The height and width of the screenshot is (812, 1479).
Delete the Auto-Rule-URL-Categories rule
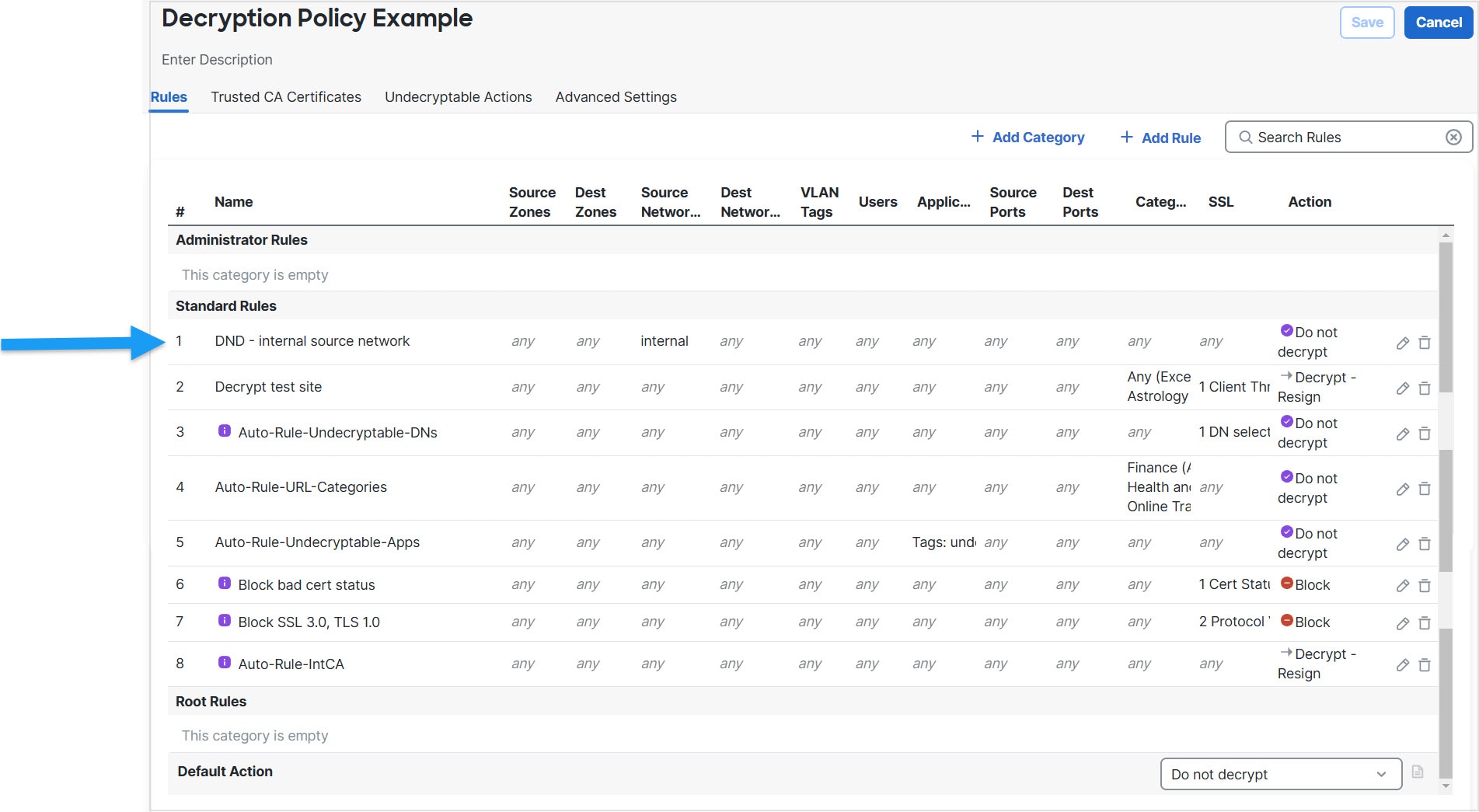click(x=1425, y=489)
